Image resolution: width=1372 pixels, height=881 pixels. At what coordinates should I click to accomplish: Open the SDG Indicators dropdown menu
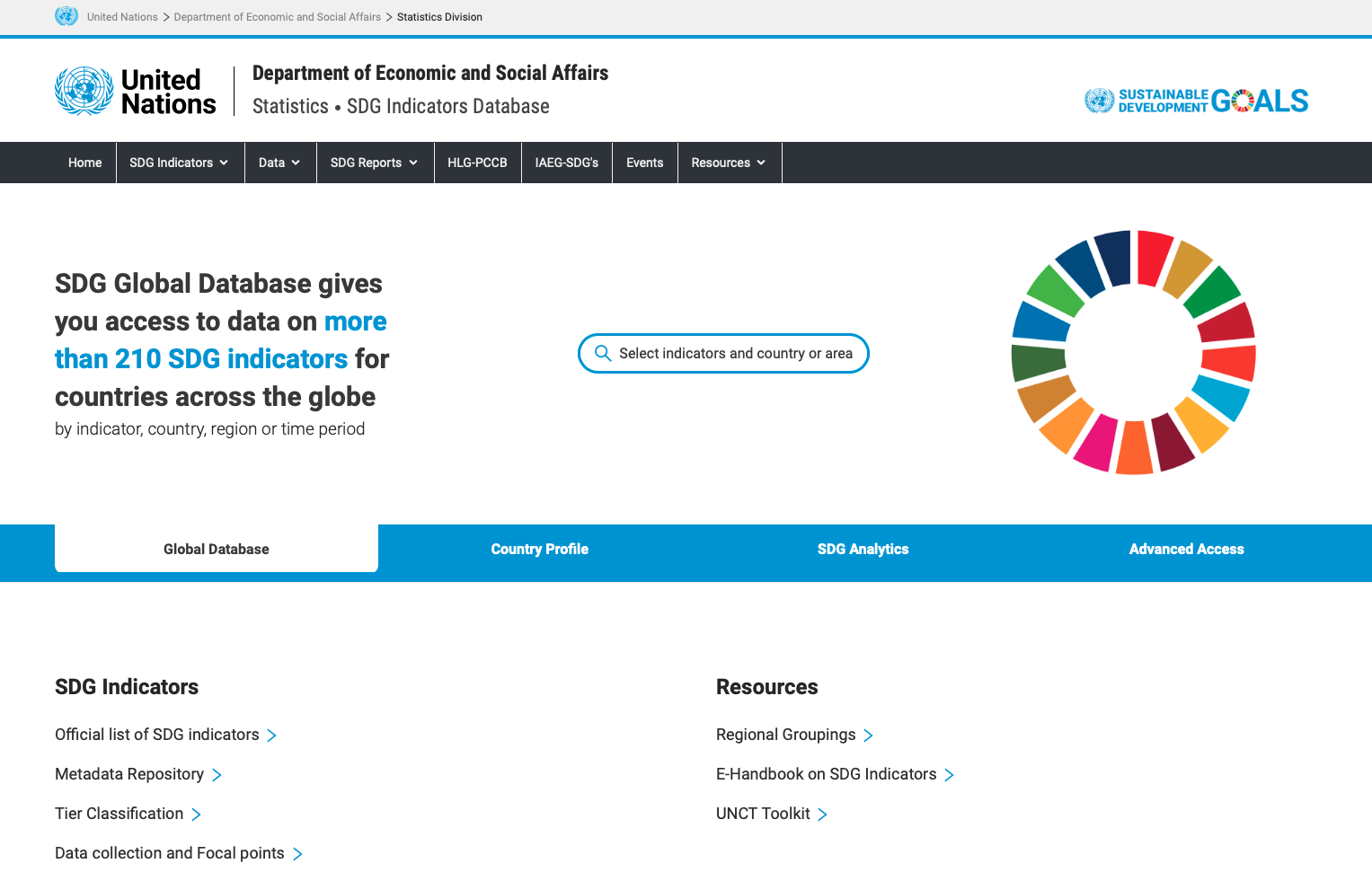(179, 163)
